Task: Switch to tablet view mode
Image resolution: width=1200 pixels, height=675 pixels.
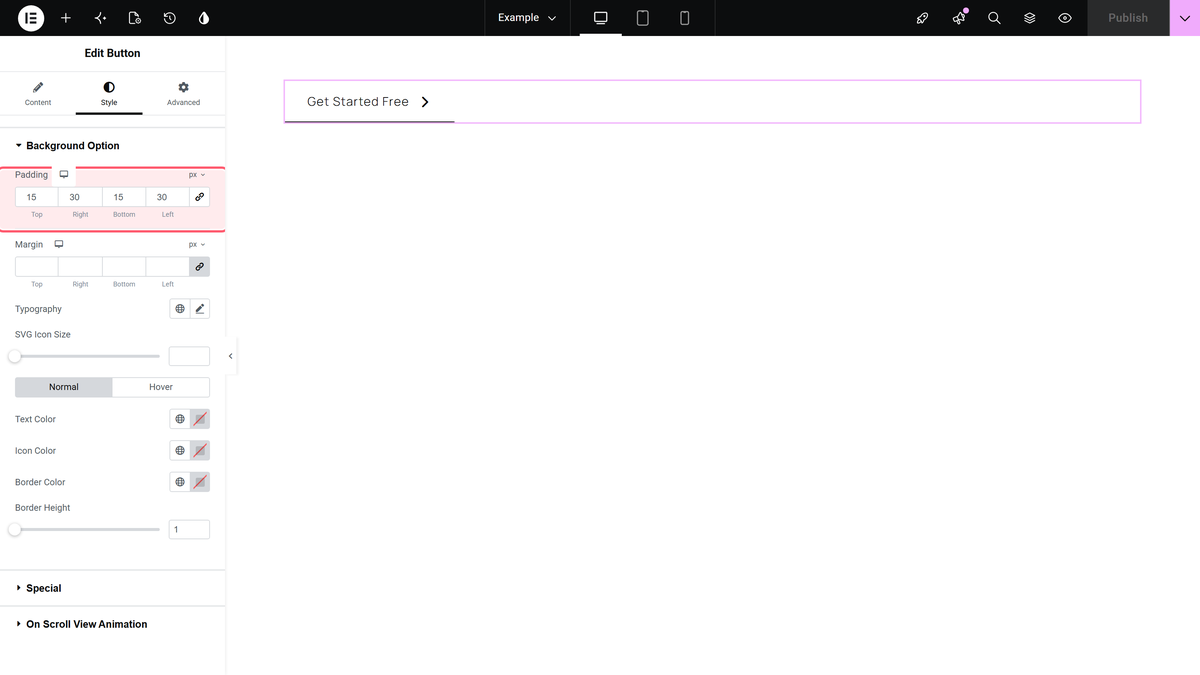Action: point(643,18)
